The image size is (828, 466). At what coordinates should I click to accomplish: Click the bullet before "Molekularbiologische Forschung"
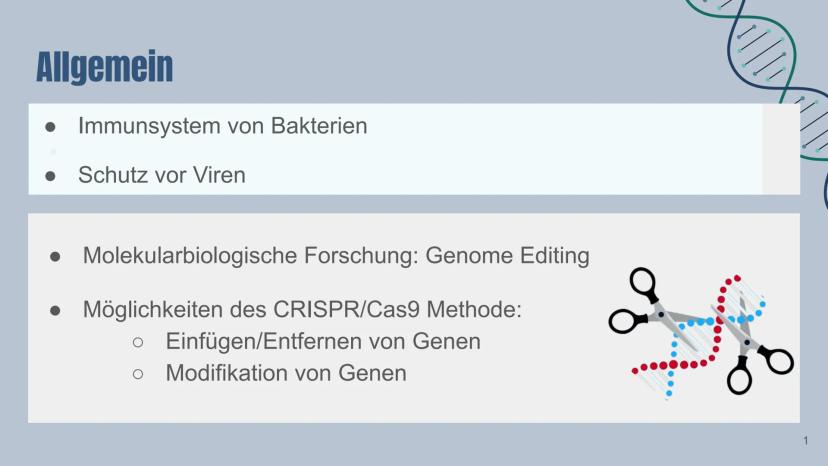pos(56,256)
